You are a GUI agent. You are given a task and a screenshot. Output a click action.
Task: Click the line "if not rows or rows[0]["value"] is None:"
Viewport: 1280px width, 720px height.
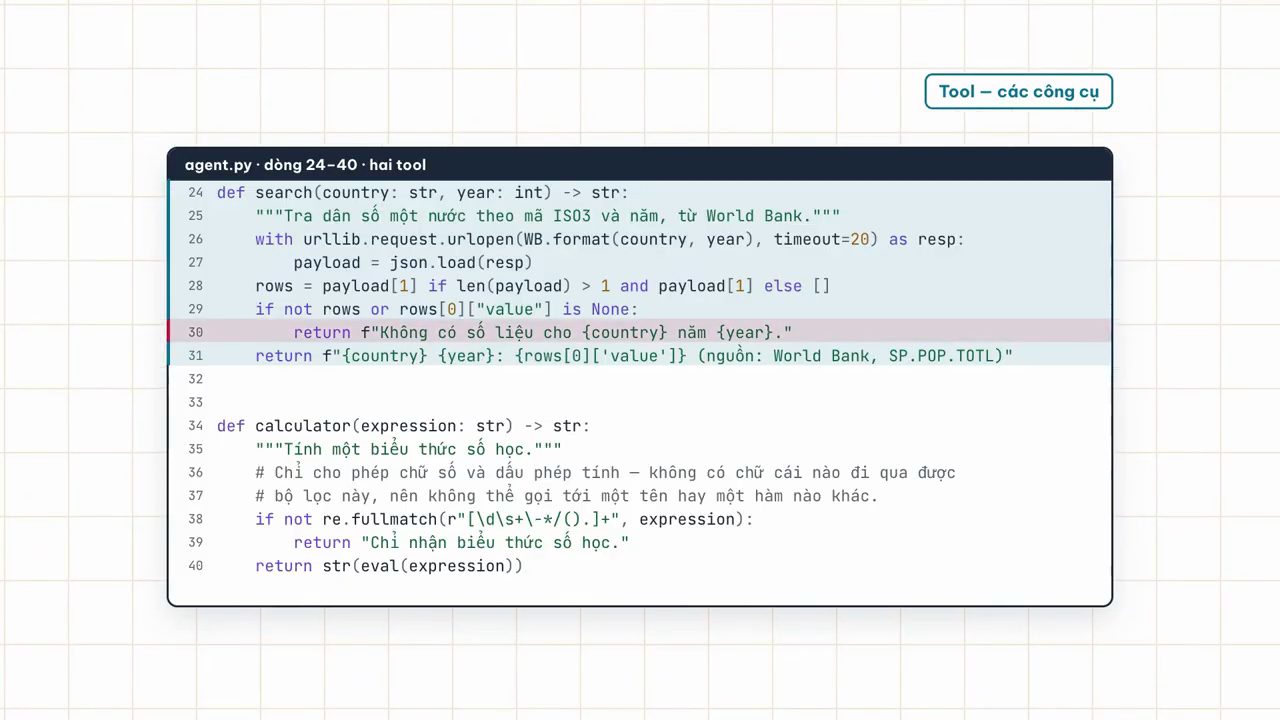pos(446,309)
